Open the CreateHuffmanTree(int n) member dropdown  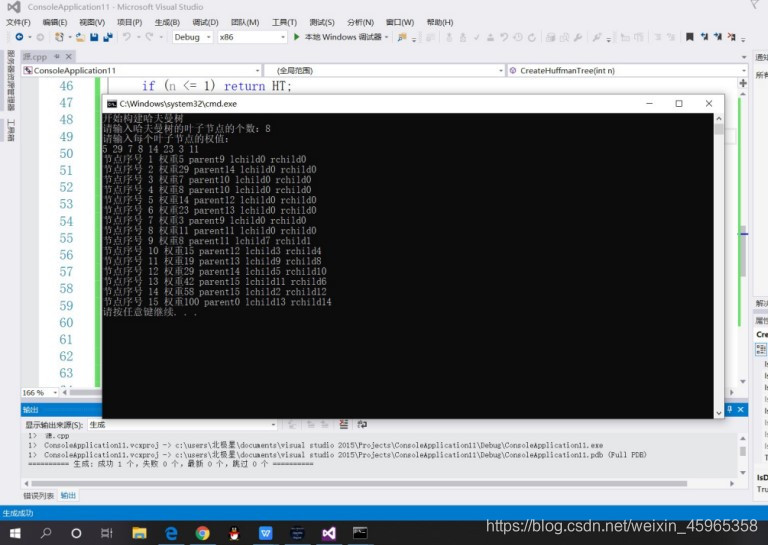tap(627, 71)
